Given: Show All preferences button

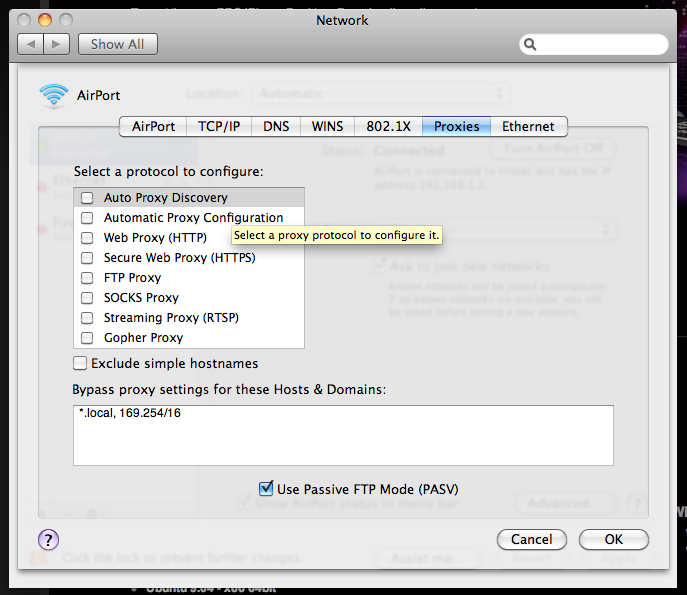Looking at the screenshot, I should pos(117,44).
